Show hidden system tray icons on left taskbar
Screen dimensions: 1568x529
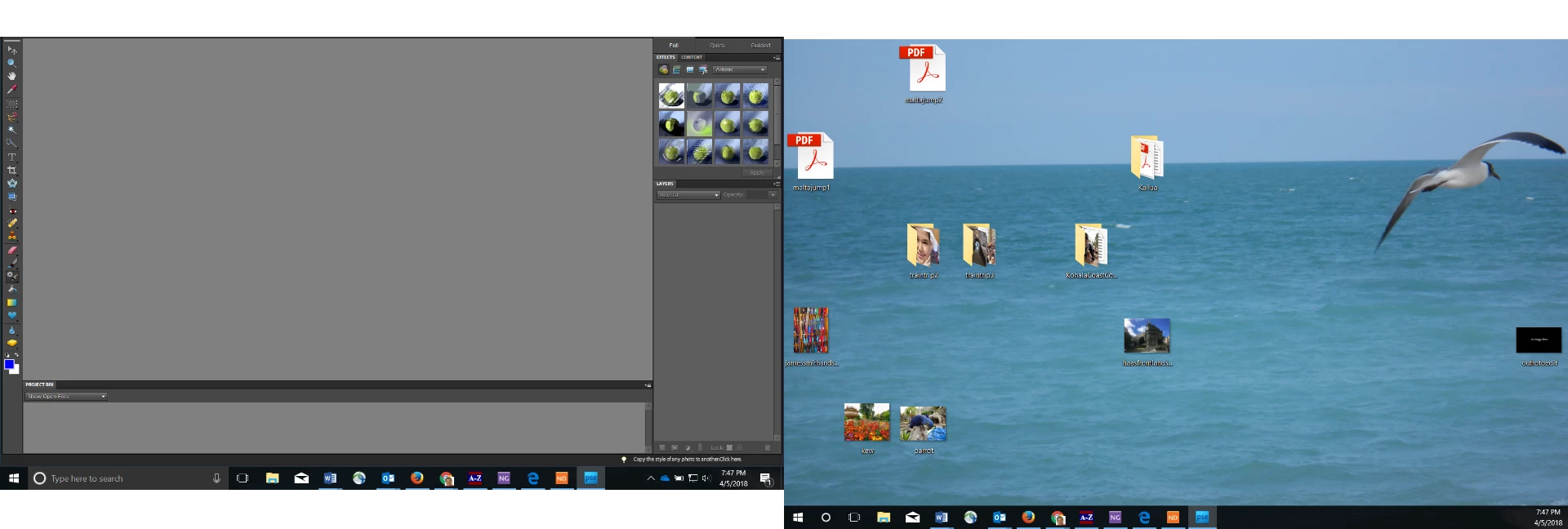[x=651, y=478]
